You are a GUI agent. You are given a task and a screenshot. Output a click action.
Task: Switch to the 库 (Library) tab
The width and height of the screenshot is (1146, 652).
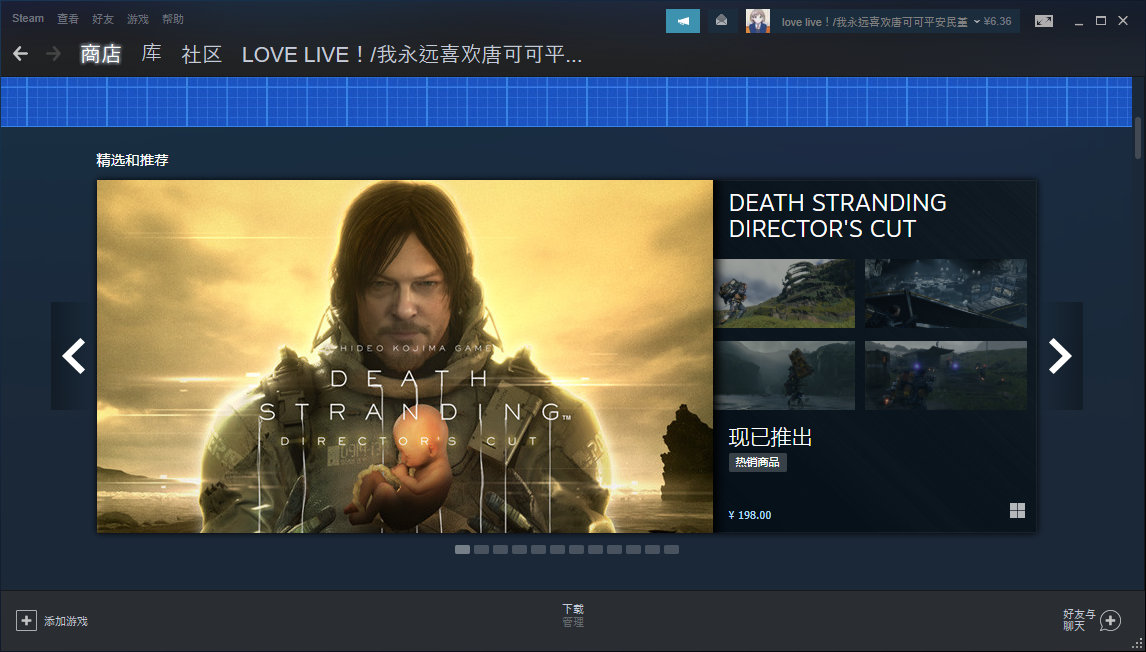[x=151, y=54]
